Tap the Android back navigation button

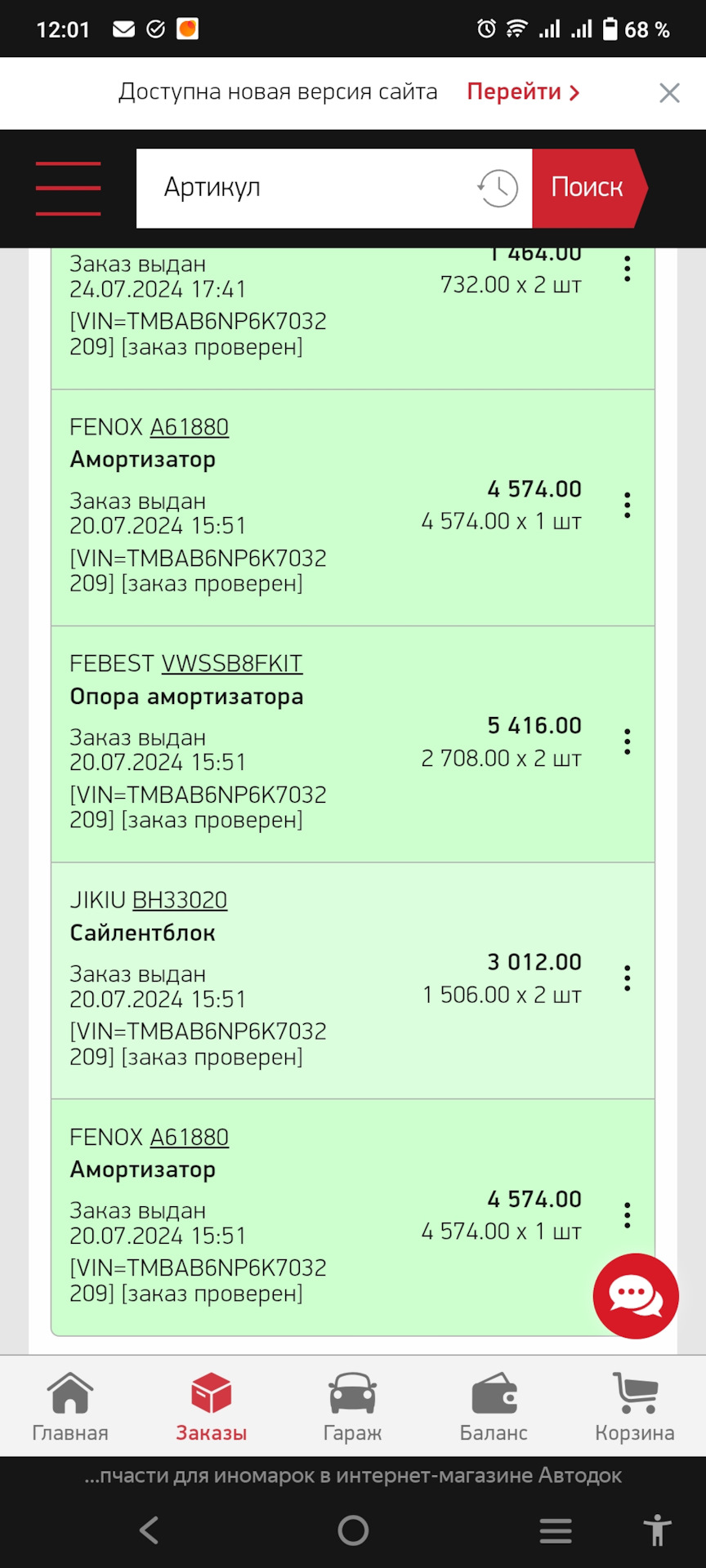[x=149, y=1530]
